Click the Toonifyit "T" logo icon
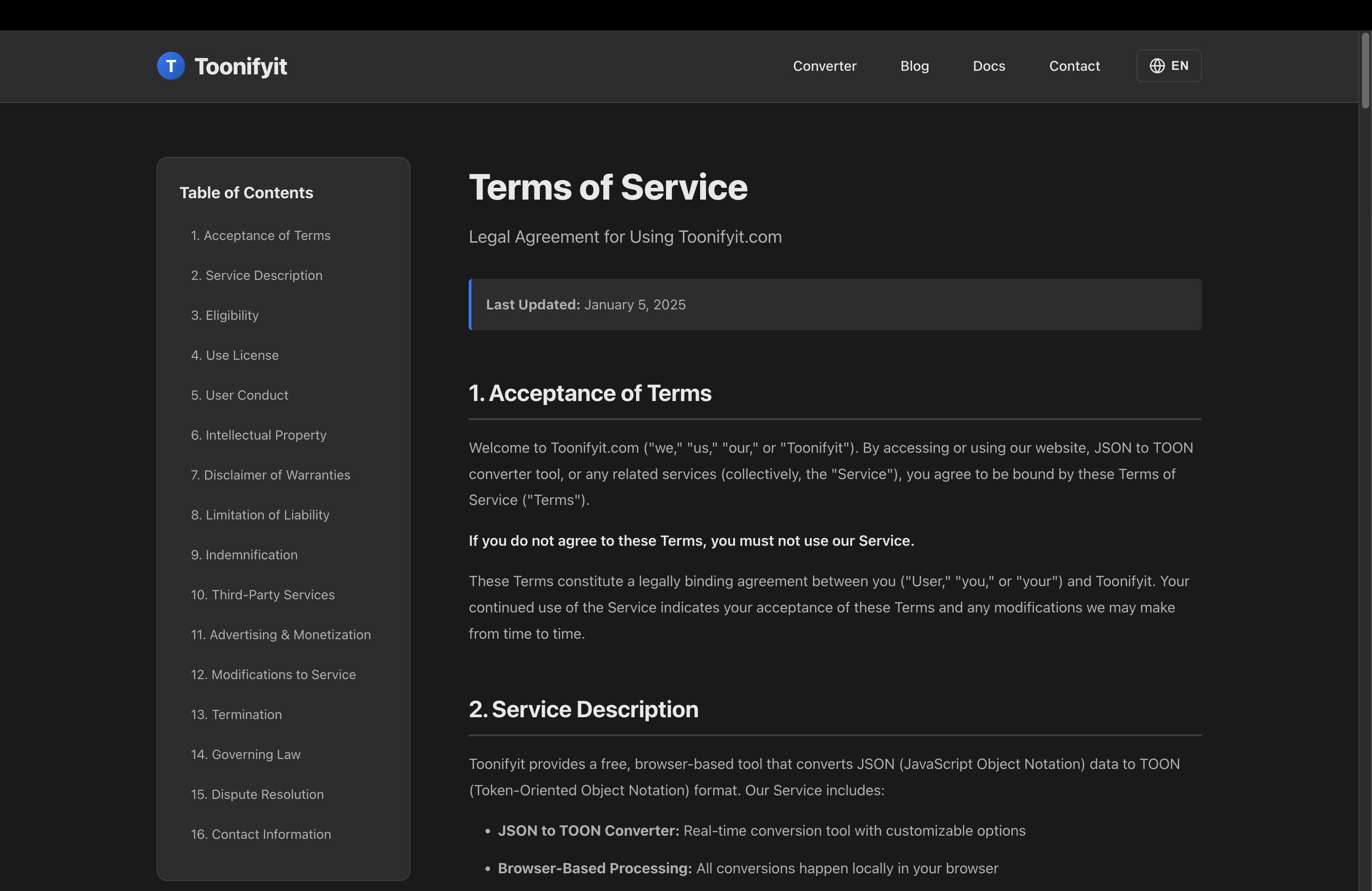 point(171,66)
